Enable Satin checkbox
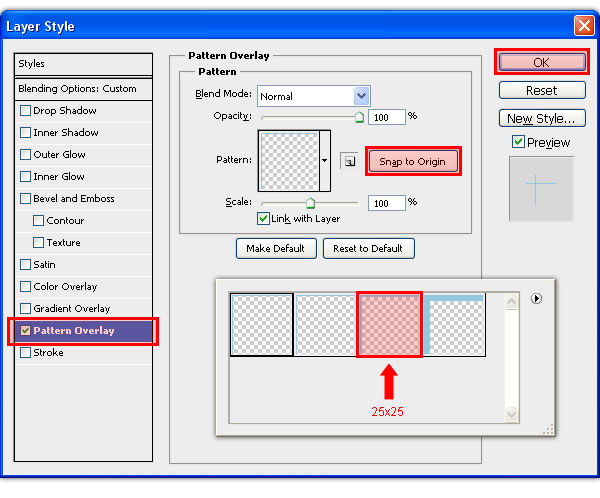Screen dimensions: 600x498 (25, 265)
